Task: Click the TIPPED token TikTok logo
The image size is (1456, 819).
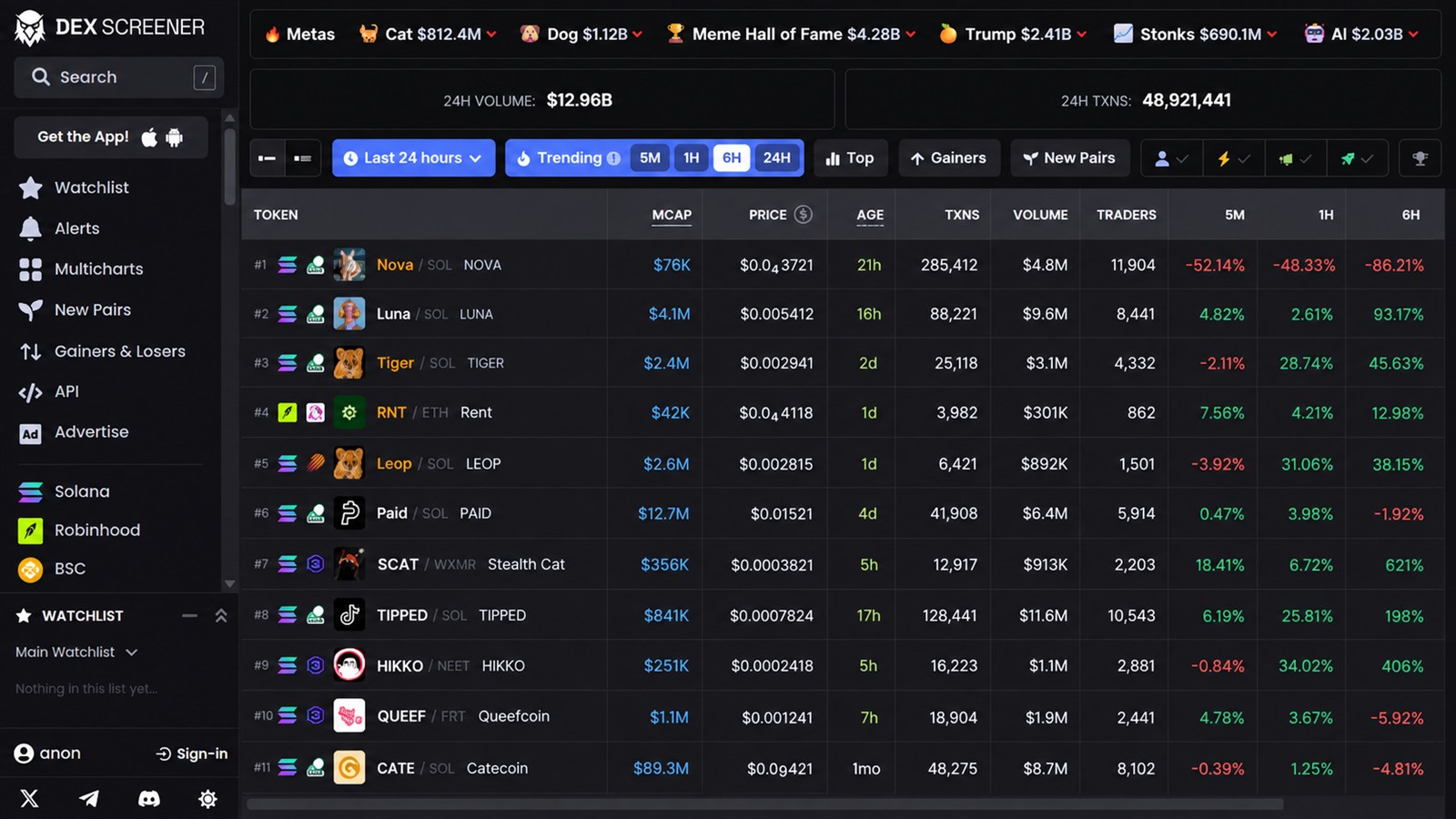Action: 349,615
